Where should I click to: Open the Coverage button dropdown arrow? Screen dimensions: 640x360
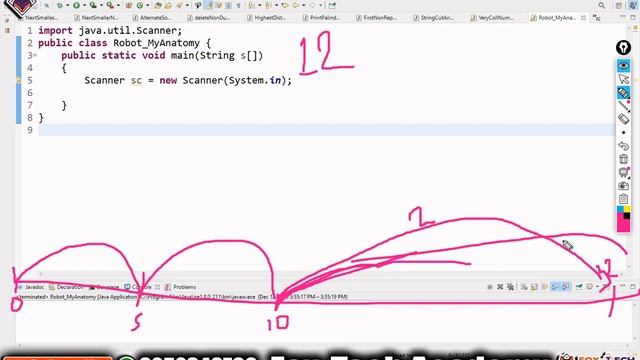click(101, 5)
